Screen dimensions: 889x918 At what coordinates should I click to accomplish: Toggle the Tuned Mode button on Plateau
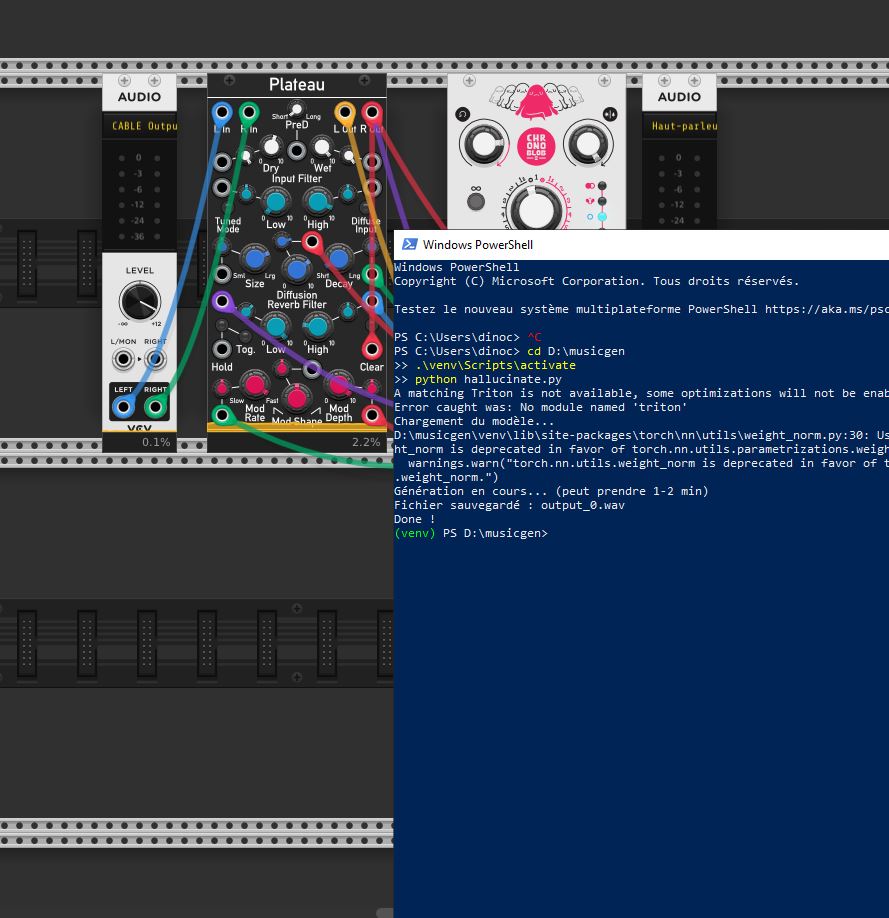click(x=227, y=208)
